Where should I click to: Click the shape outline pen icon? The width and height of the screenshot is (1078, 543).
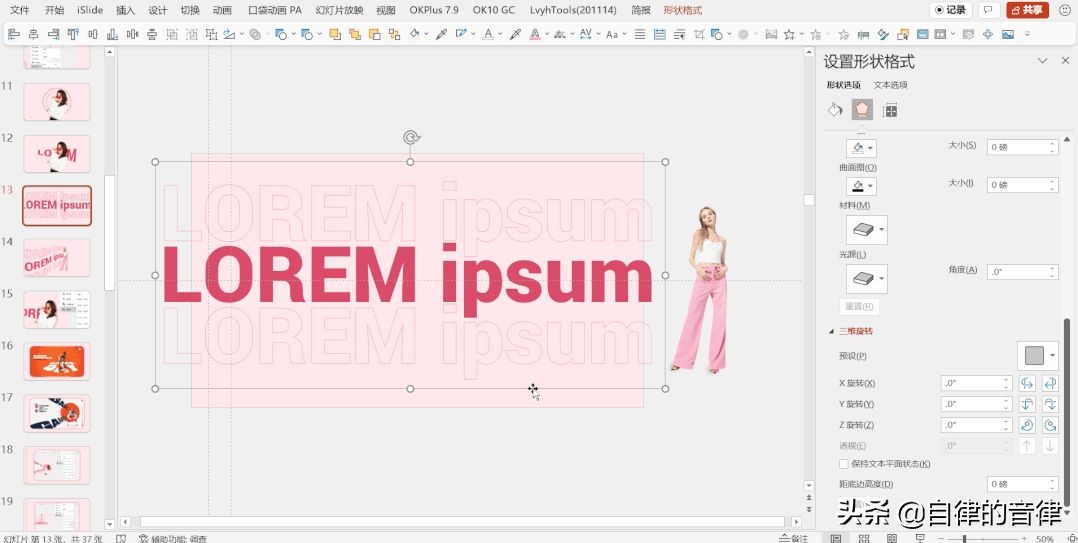click(x=460, y=34)
